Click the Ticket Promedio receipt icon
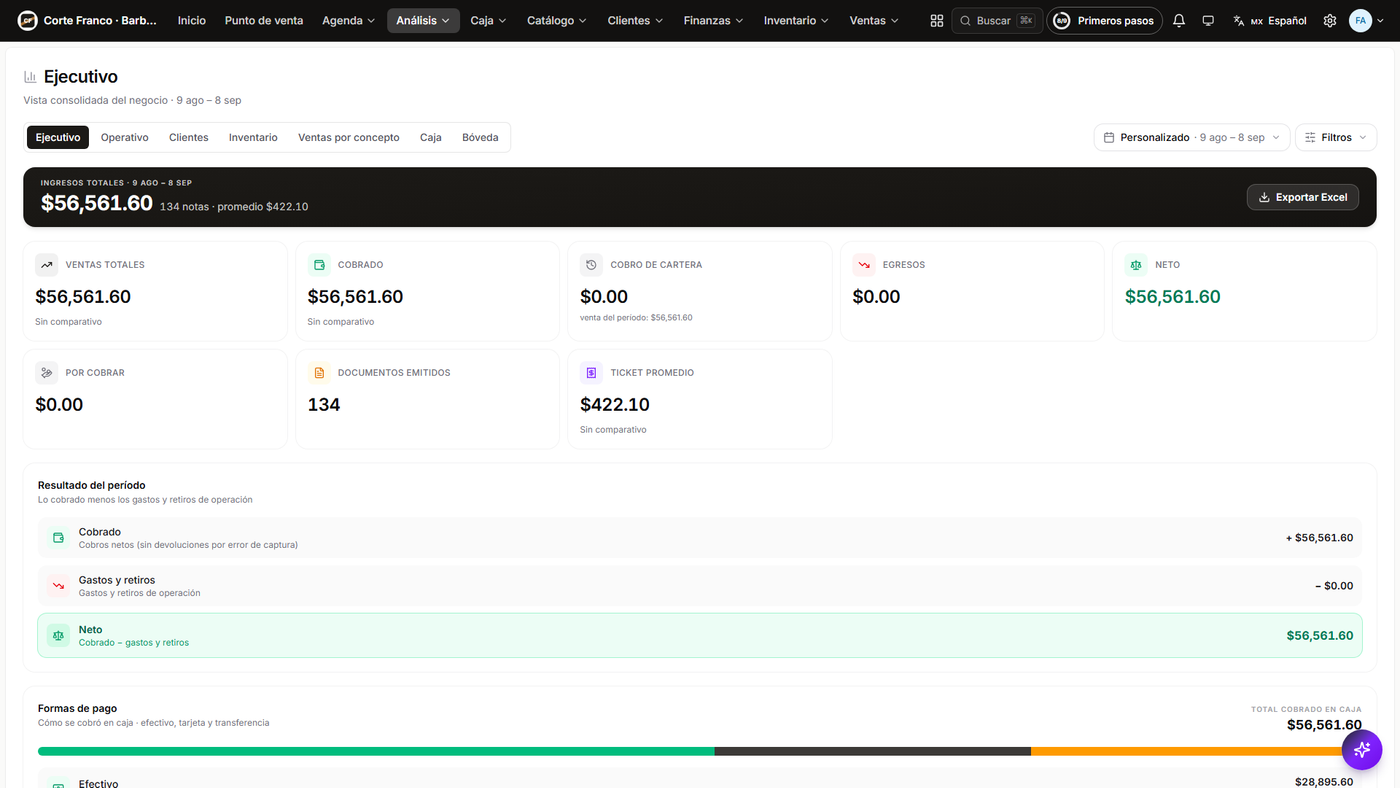 point(592,373)
